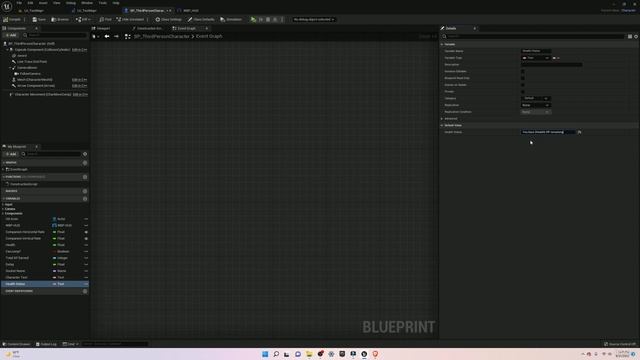Click the Simulation toolbar button
The image size is (640, 360).
click(x=231, y=19)
